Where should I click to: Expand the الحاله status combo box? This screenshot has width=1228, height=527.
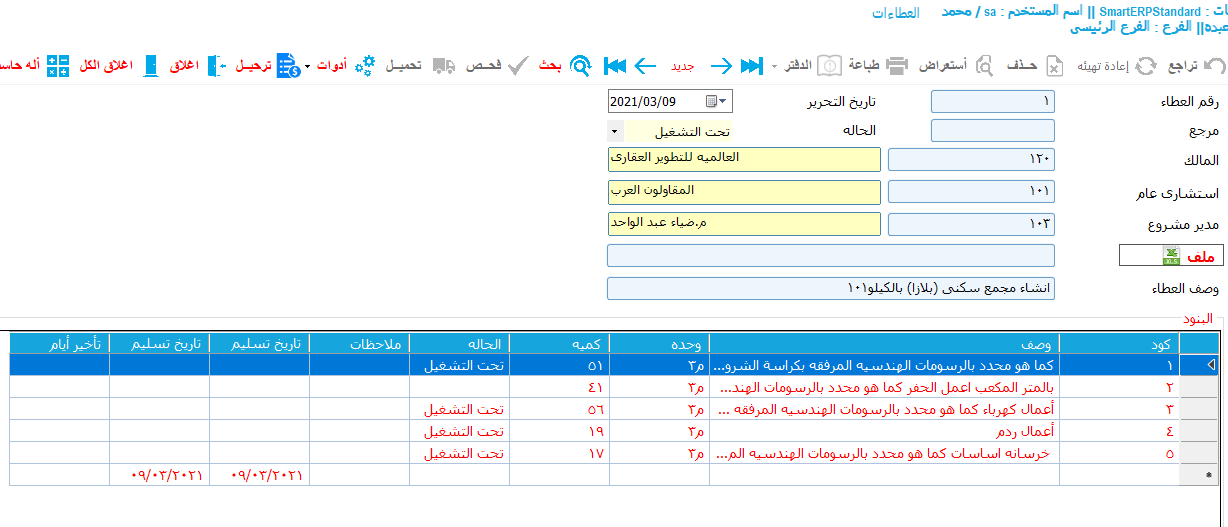point(613,131)
